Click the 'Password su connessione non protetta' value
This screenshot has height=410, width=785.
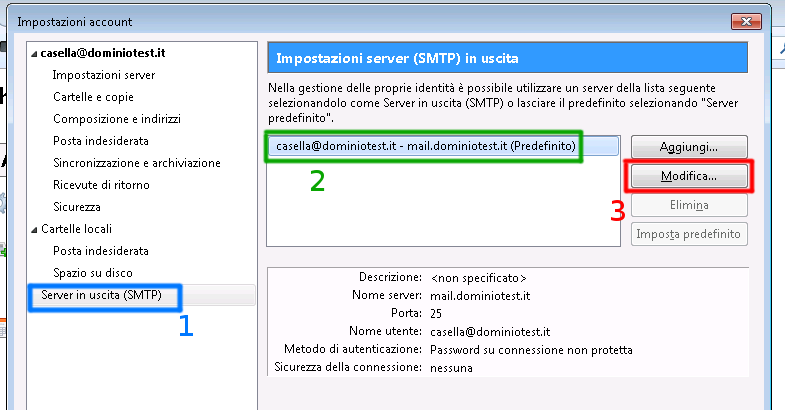tap(531, 350)
